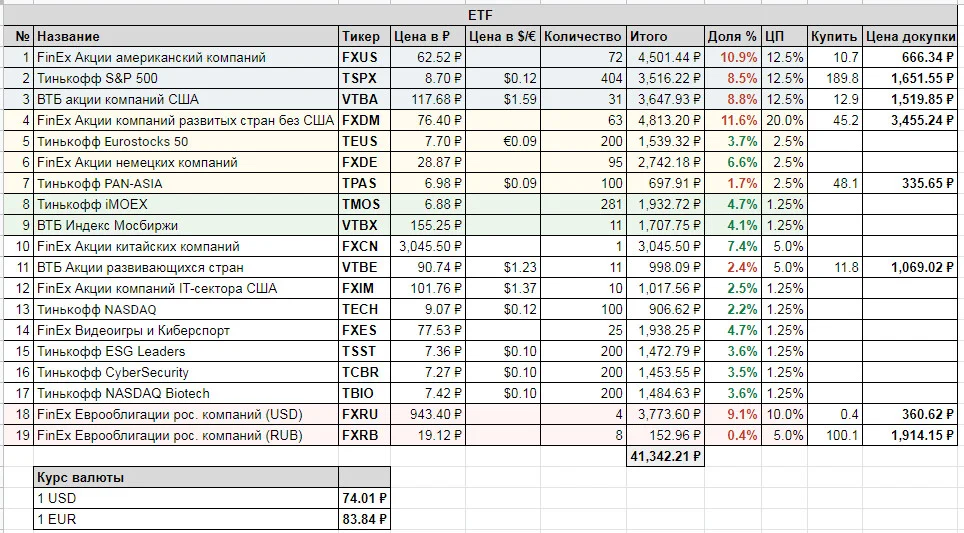The height and width of the screenshot is (533, 964).
Task: Select the $1.23 price cell
Action: 503,267
